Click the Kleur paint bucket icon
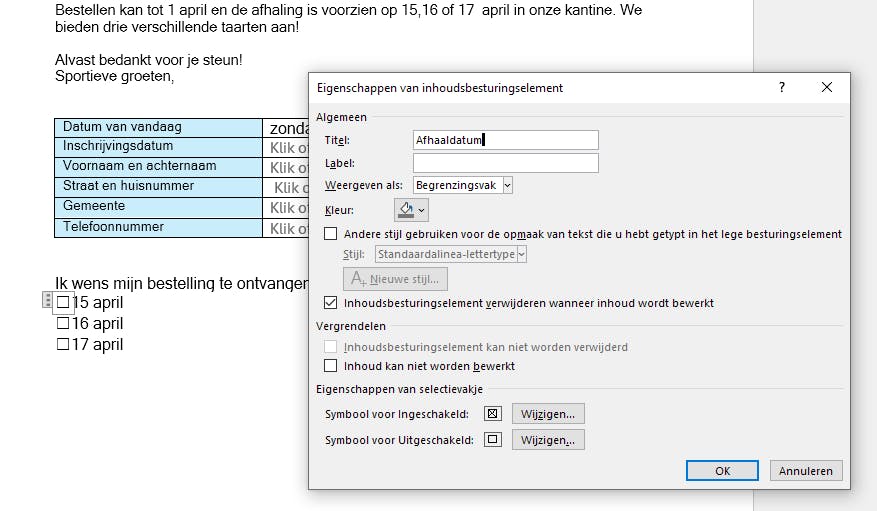 pyautogui.click(x=405, y=209)
